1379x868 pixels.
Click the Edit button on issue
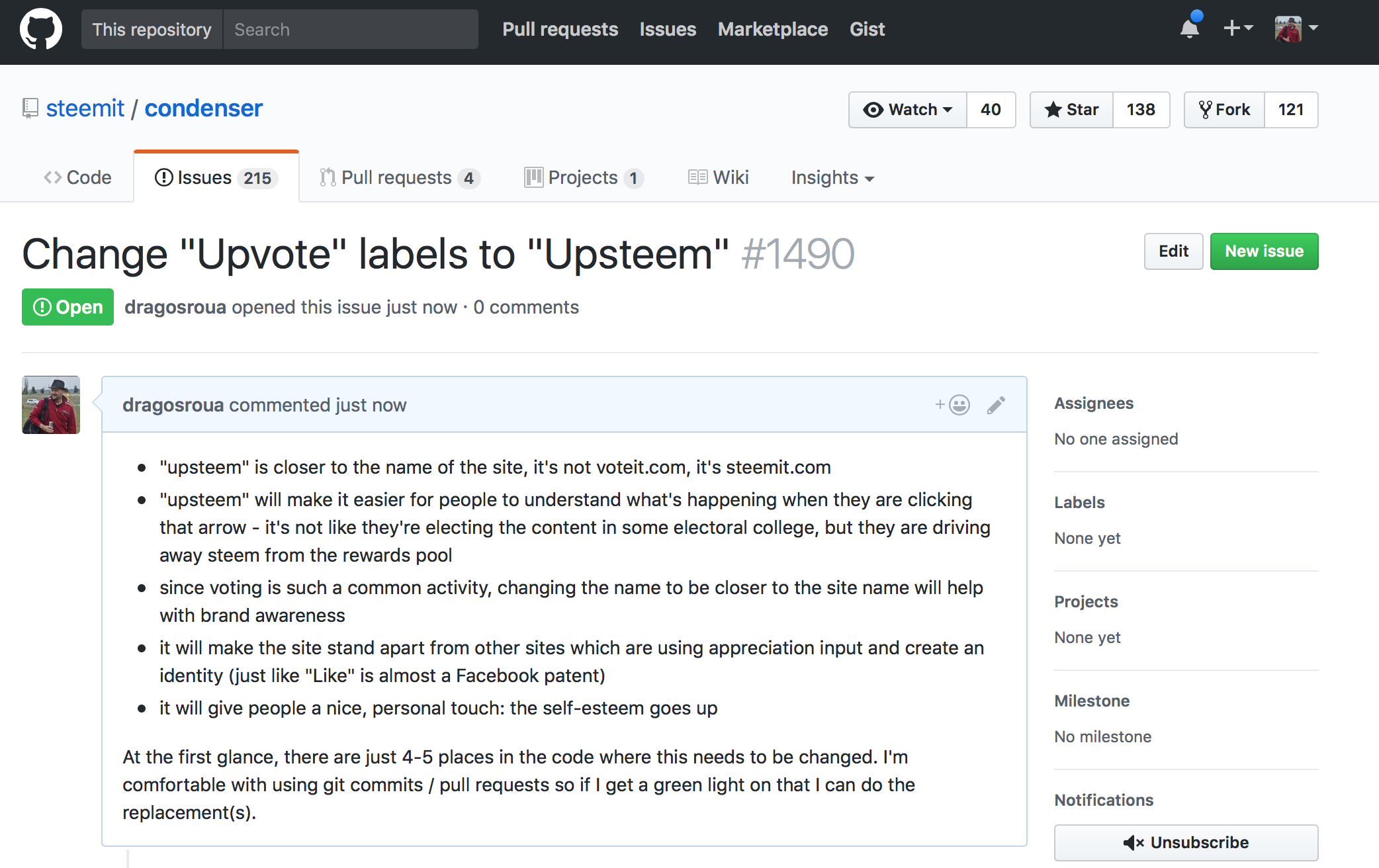[x=1172, y=251]
